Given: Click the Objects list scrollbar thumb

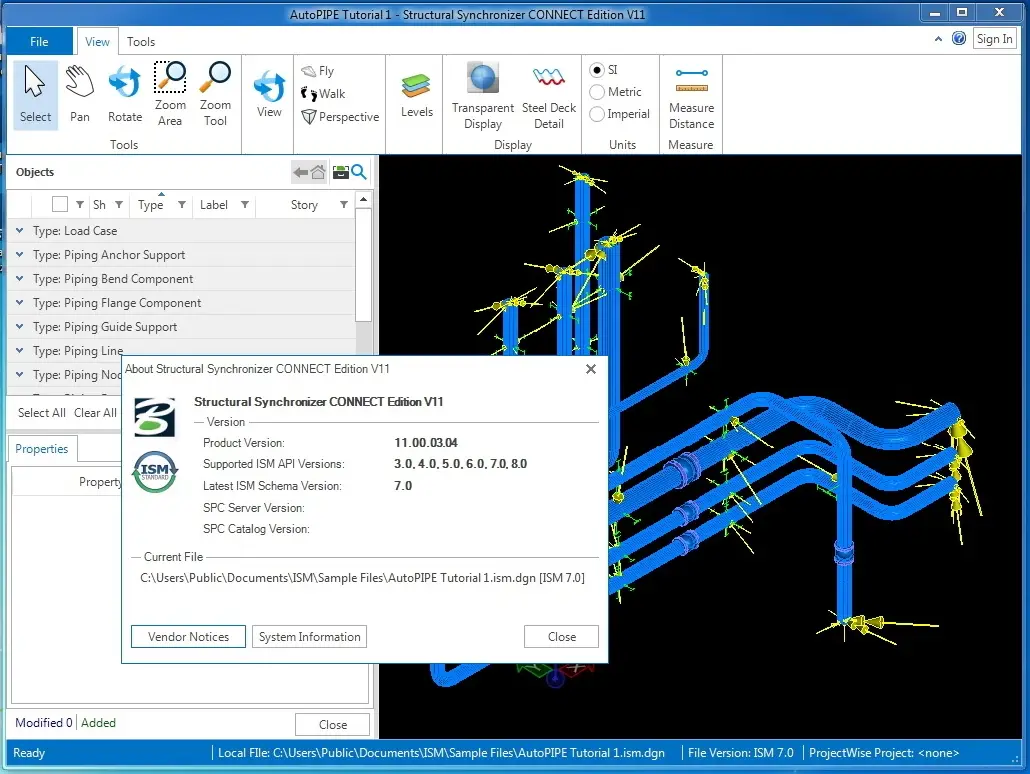Looking at the screenshot, I should coord(363,265).
